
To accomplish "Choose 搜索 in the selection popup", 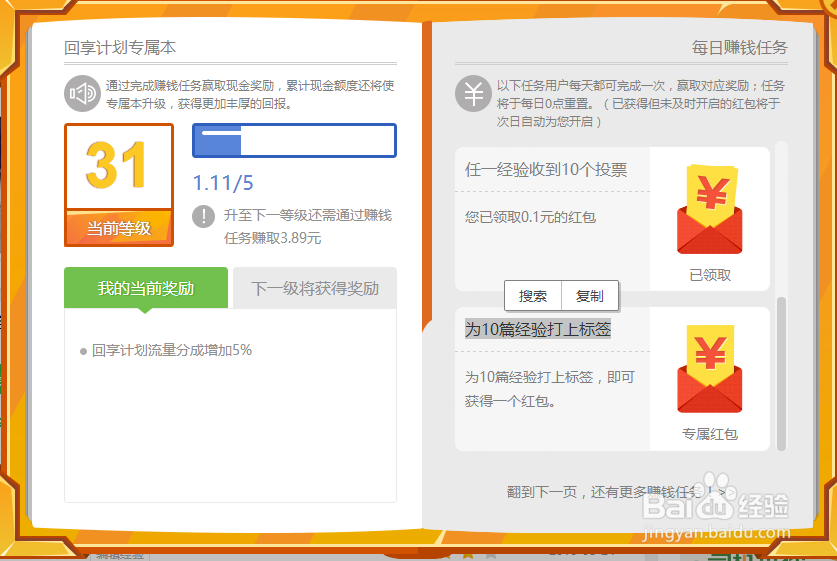I will coord(533,296).
